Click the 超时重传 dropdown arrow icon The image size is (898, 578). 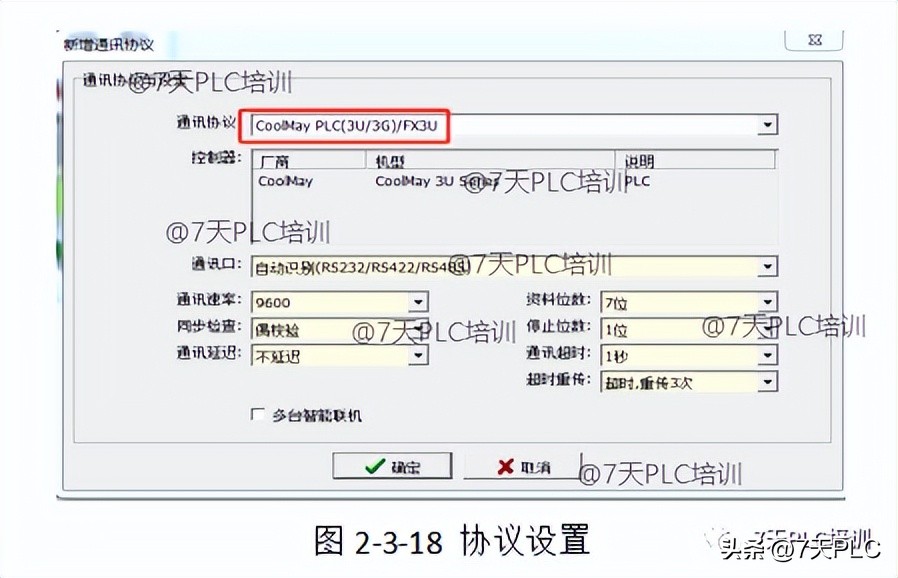(768, 381)
